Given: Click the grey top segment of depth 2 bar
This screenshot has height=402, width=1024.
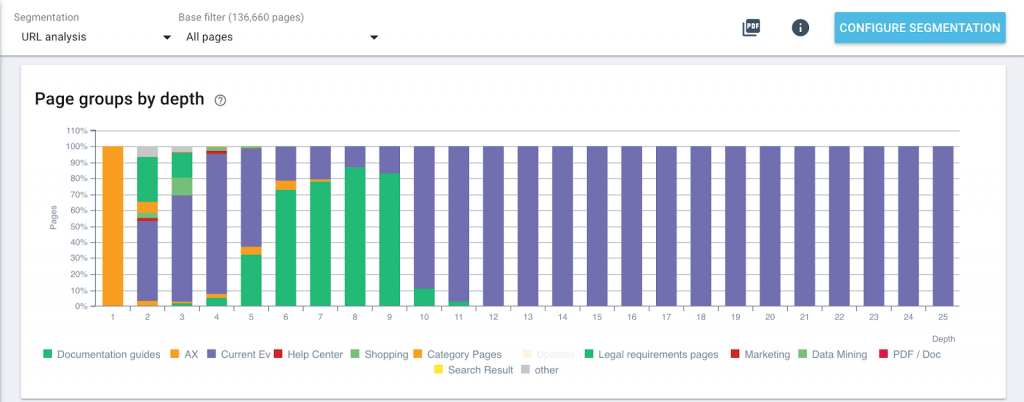Looking at the screenshot, I should [147, 151].
